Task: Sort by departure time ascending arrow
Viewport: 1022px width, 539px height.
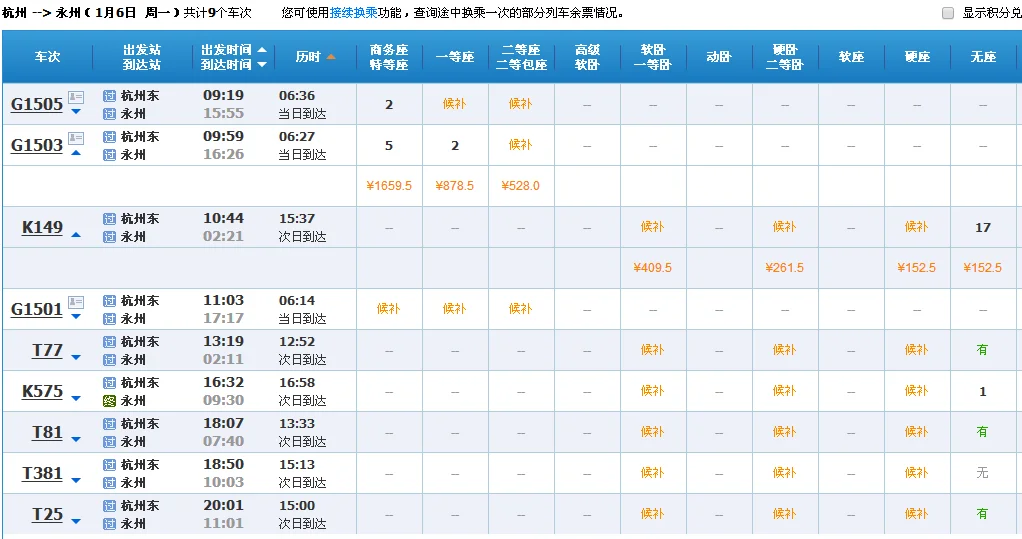Action: pos(262,50)
